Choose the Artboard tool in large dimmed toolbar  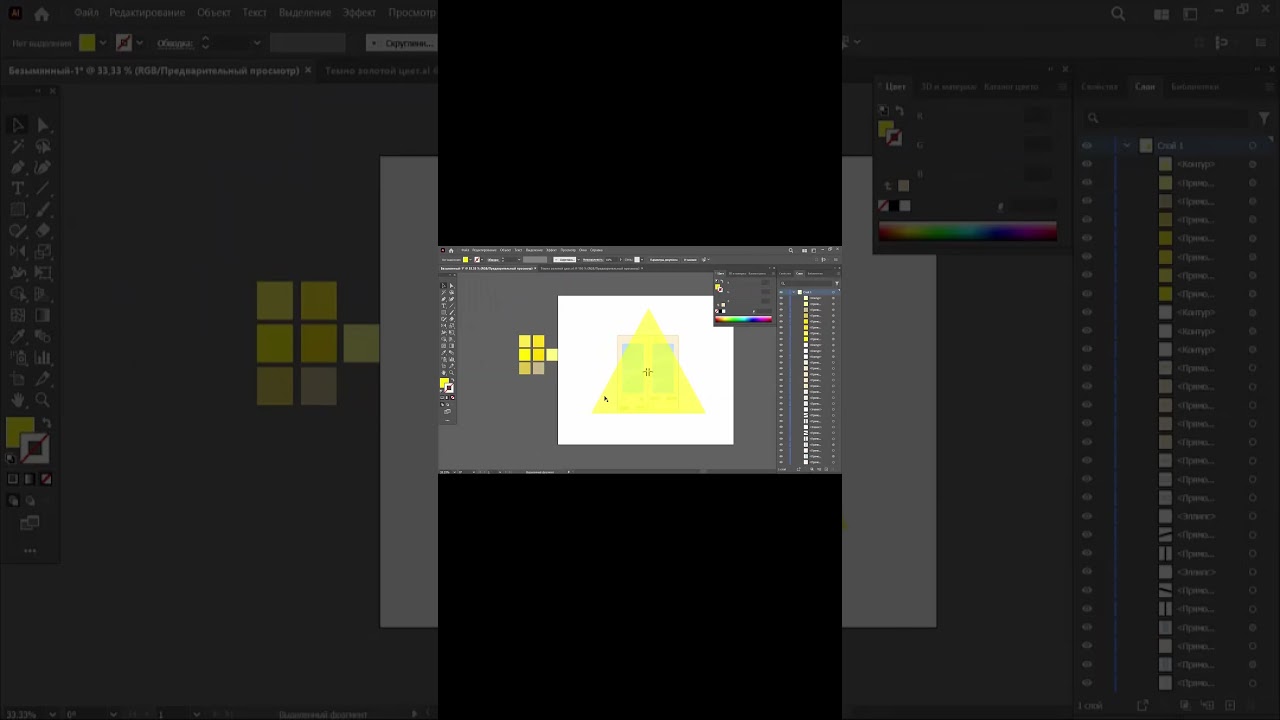click(18, 378)
